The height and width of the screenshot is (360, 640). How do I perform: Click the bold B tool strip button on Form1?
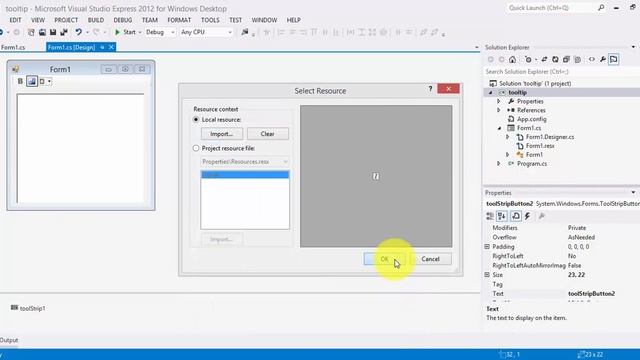click(20, 81)
